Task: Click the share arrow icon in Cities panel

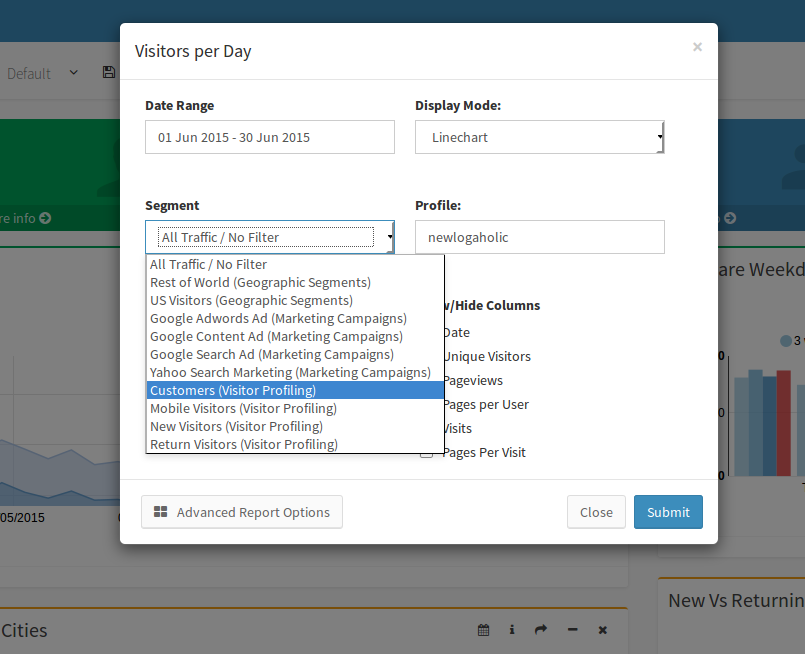Action: click(x=541, y=630)
